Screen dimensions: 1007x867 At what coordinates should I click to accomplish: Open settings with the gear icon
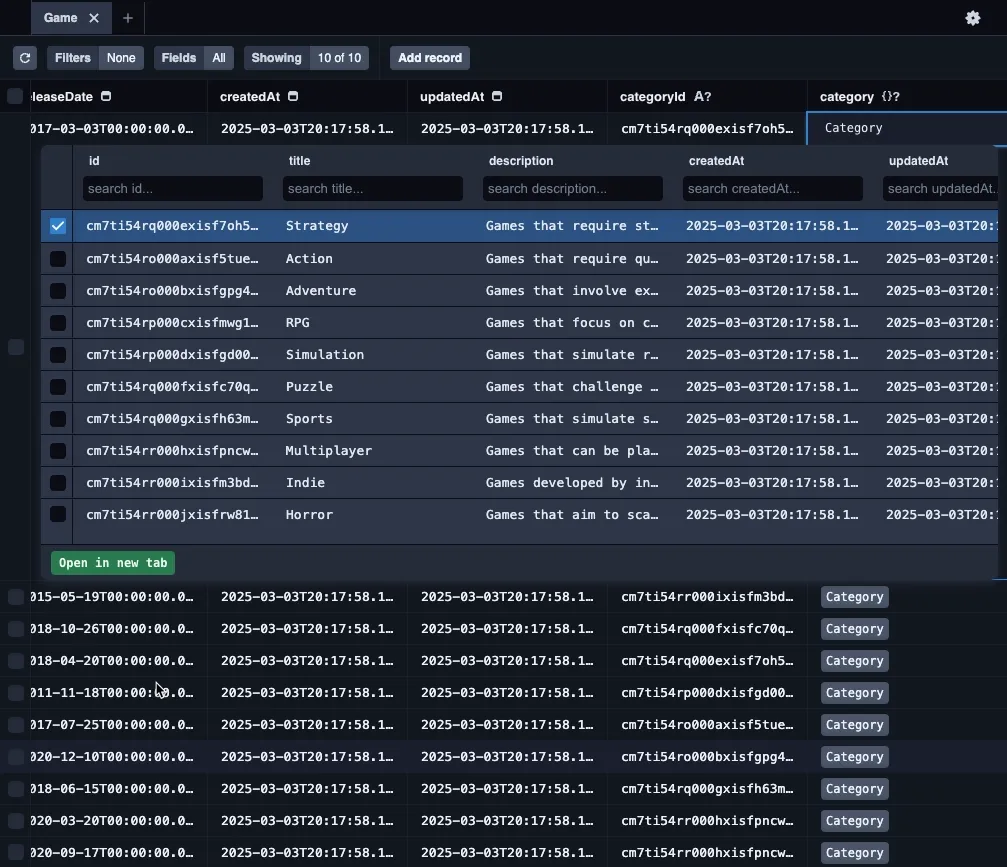pos(972,18)
